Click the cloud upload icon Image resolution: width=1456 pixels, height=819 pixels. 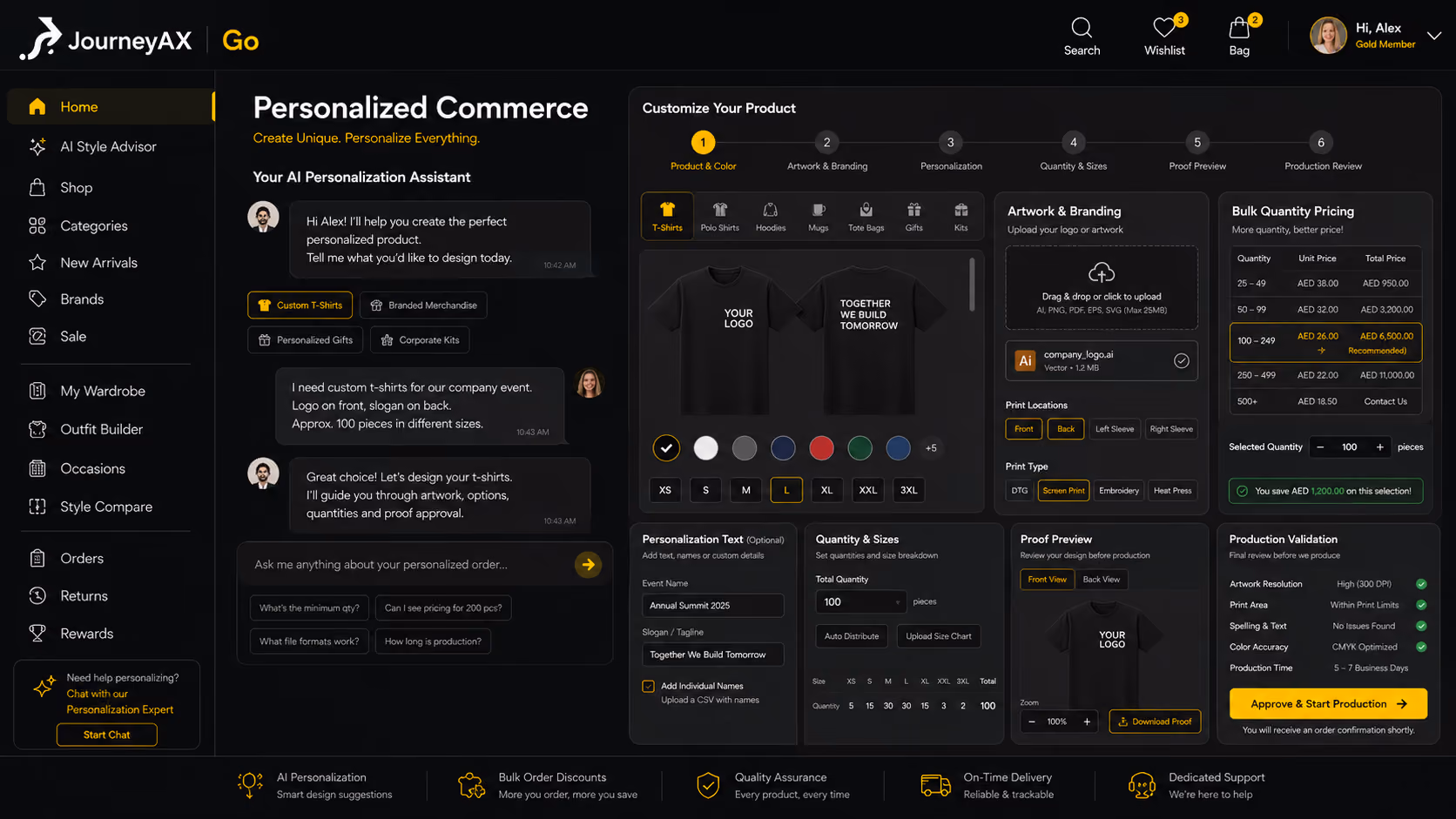[1102, 272]
